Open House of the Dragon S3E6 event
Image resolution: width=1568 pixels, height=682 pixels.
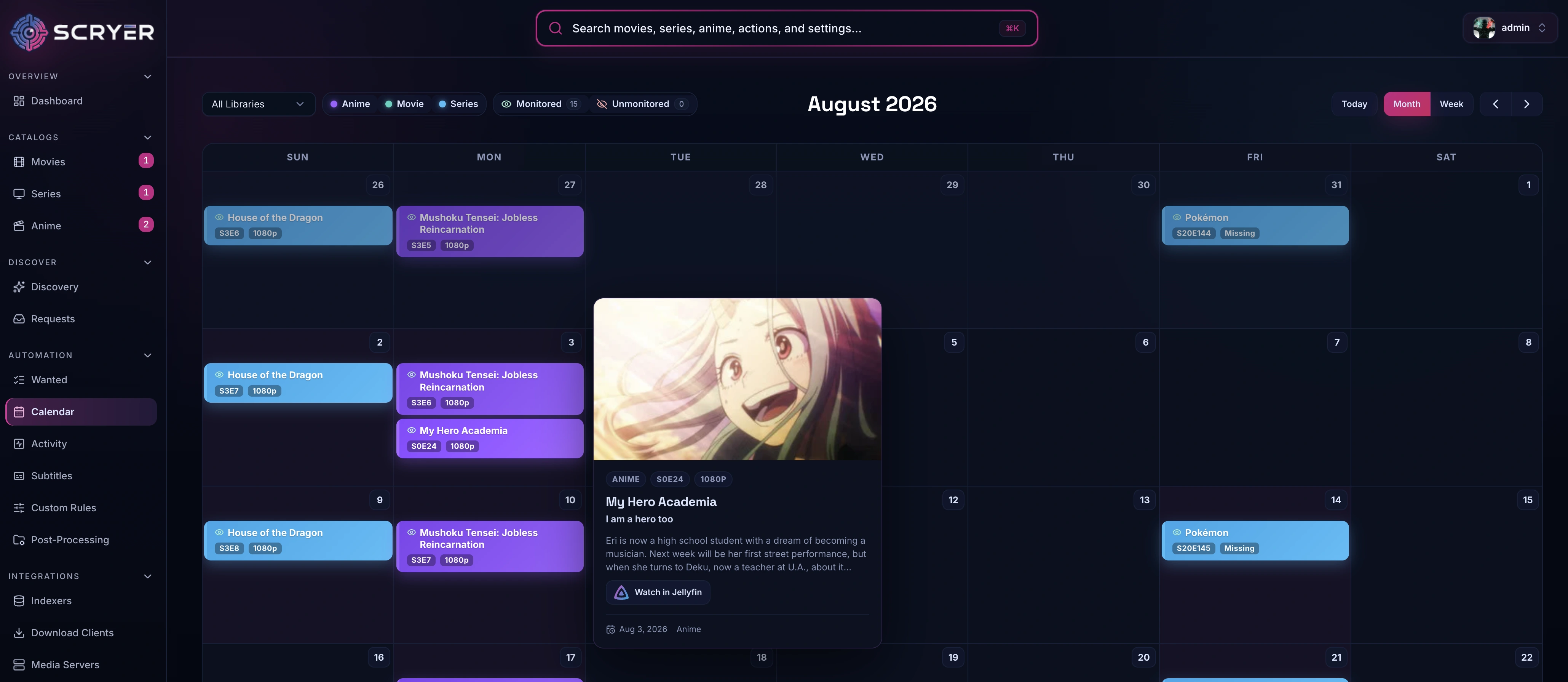click(298, 226)
